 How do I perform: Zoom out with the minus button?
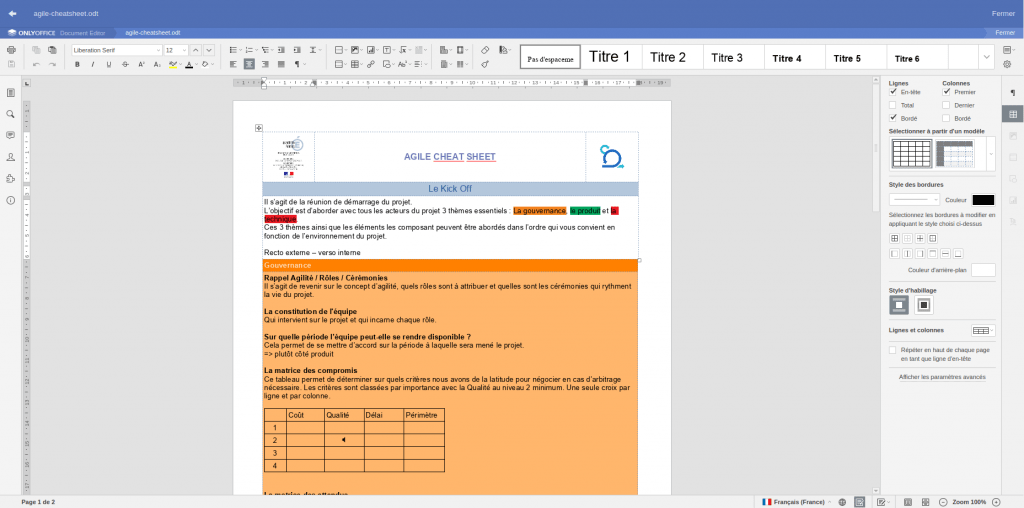pos(943,501)
